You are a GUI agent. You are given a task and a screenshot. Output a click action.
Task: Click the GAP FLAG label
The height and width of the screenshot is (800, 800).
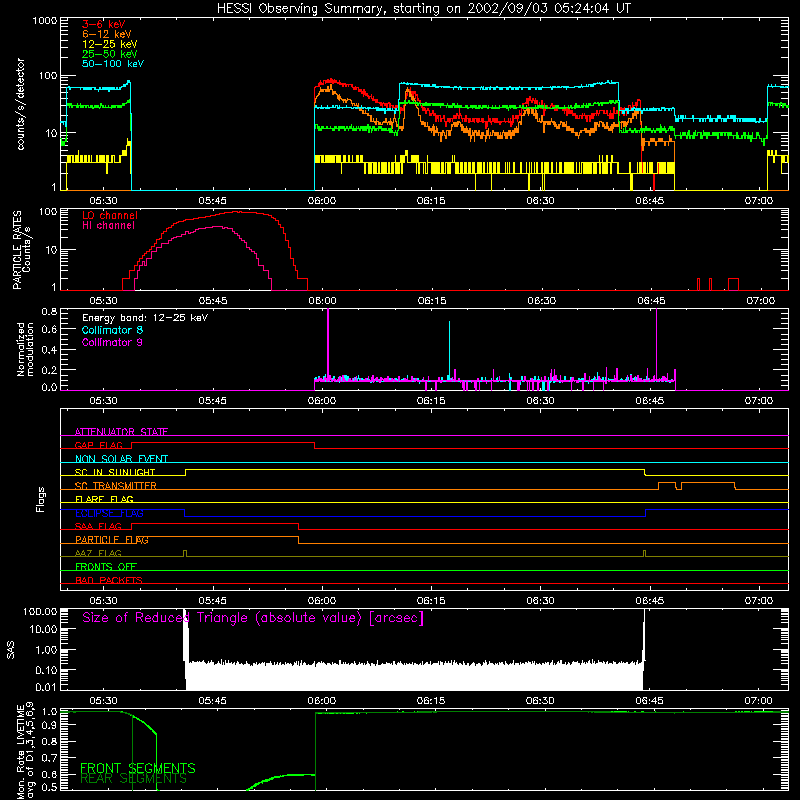[98, 445]
